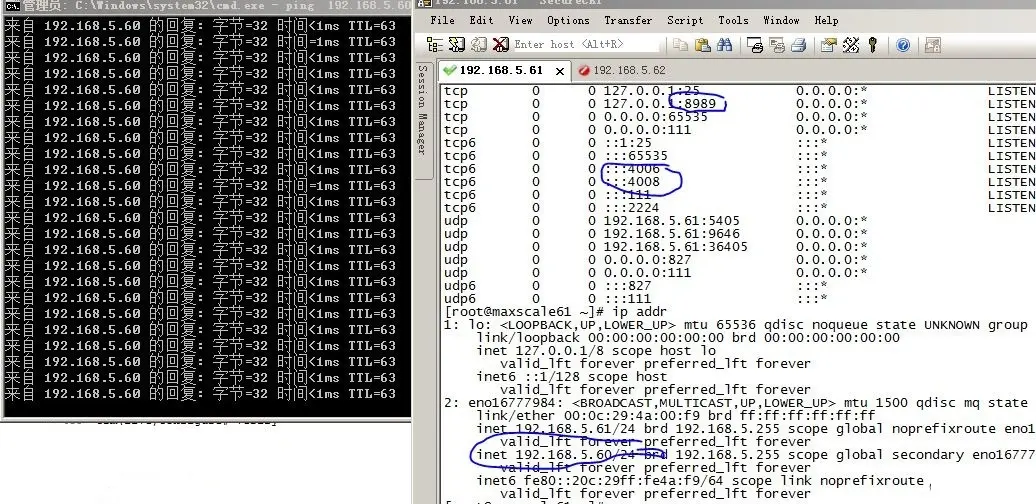Click the blue Help question-mark icon

click(x=903, y=45)
